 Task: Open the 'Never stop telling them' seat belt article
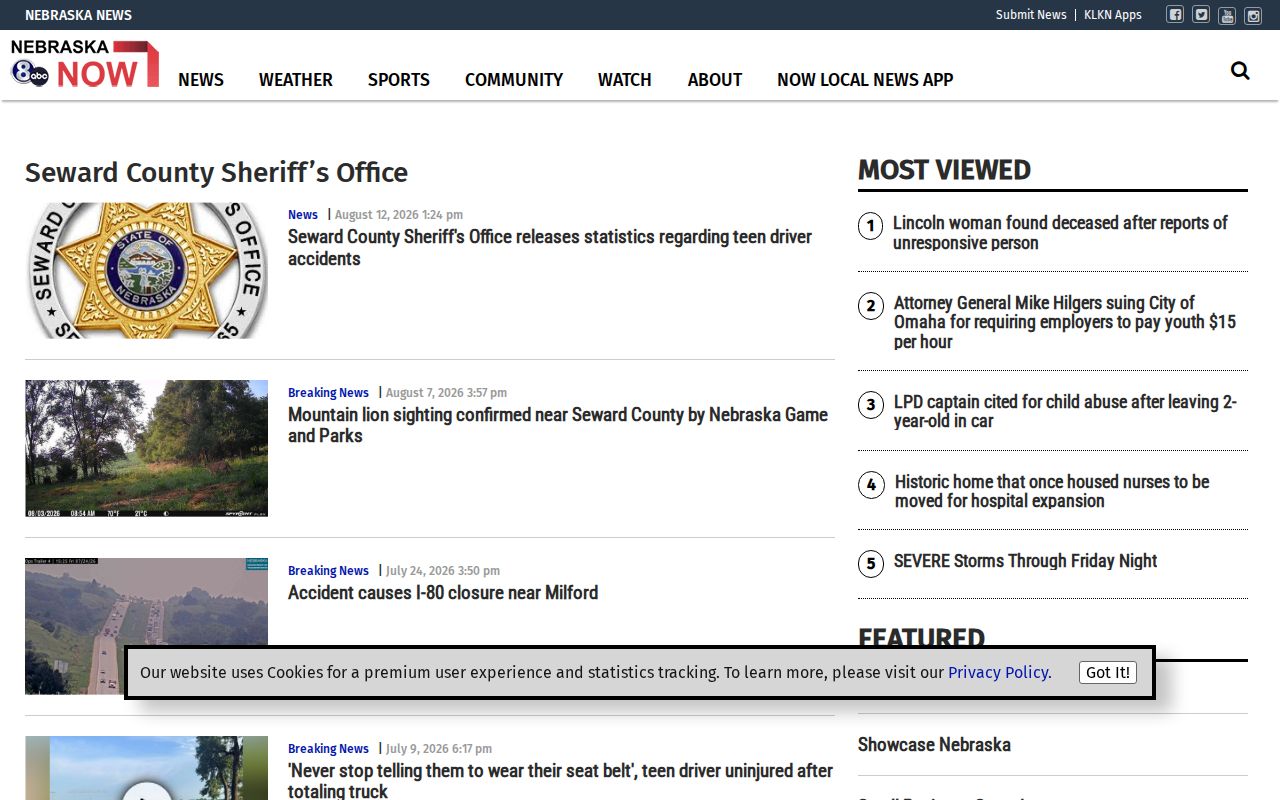coord(560,781)
